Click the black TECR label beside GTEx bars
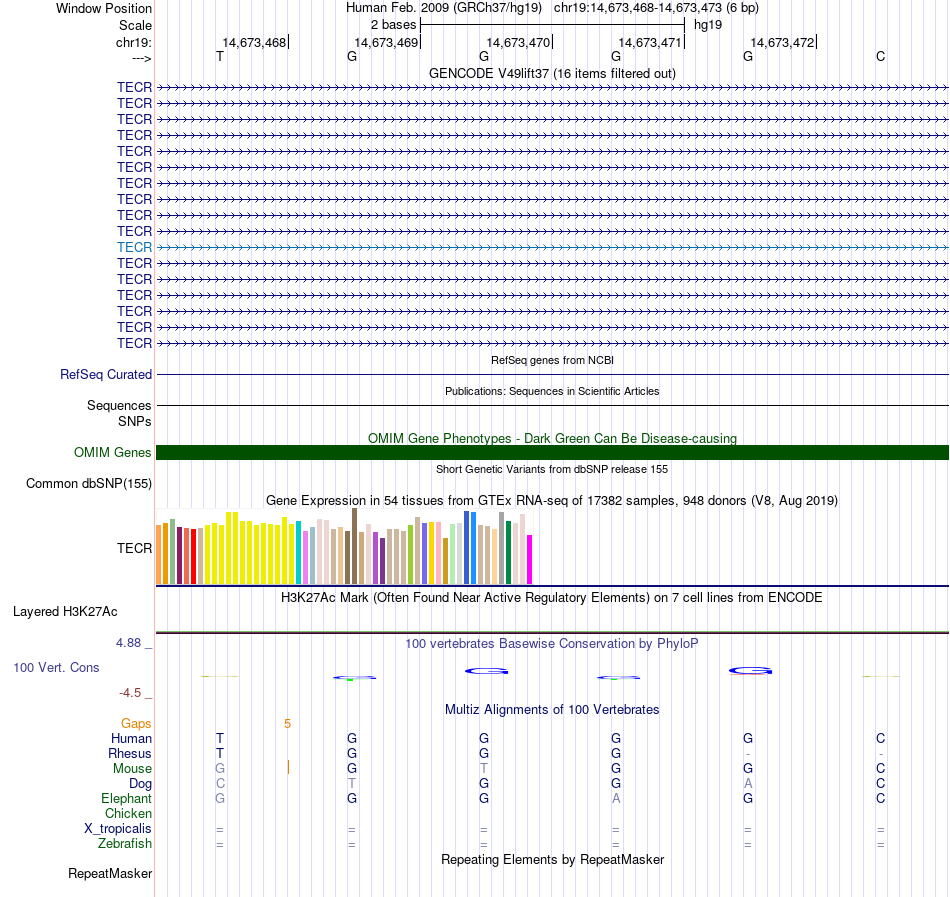This screenshot has width=950, height=897. pyautogui.click(x=135, y=548)
